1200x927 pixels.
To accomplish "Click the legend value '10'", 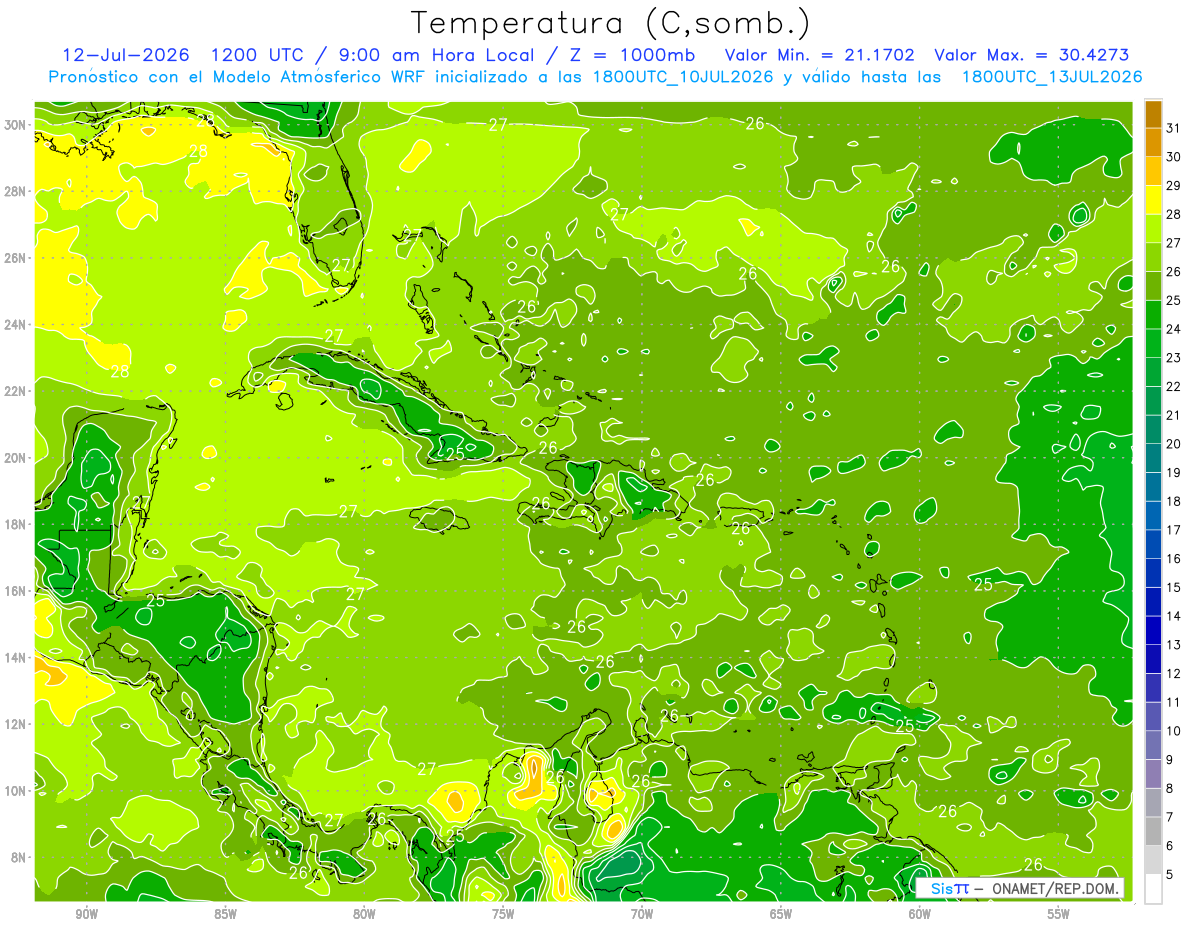I will click(1174, 731).
